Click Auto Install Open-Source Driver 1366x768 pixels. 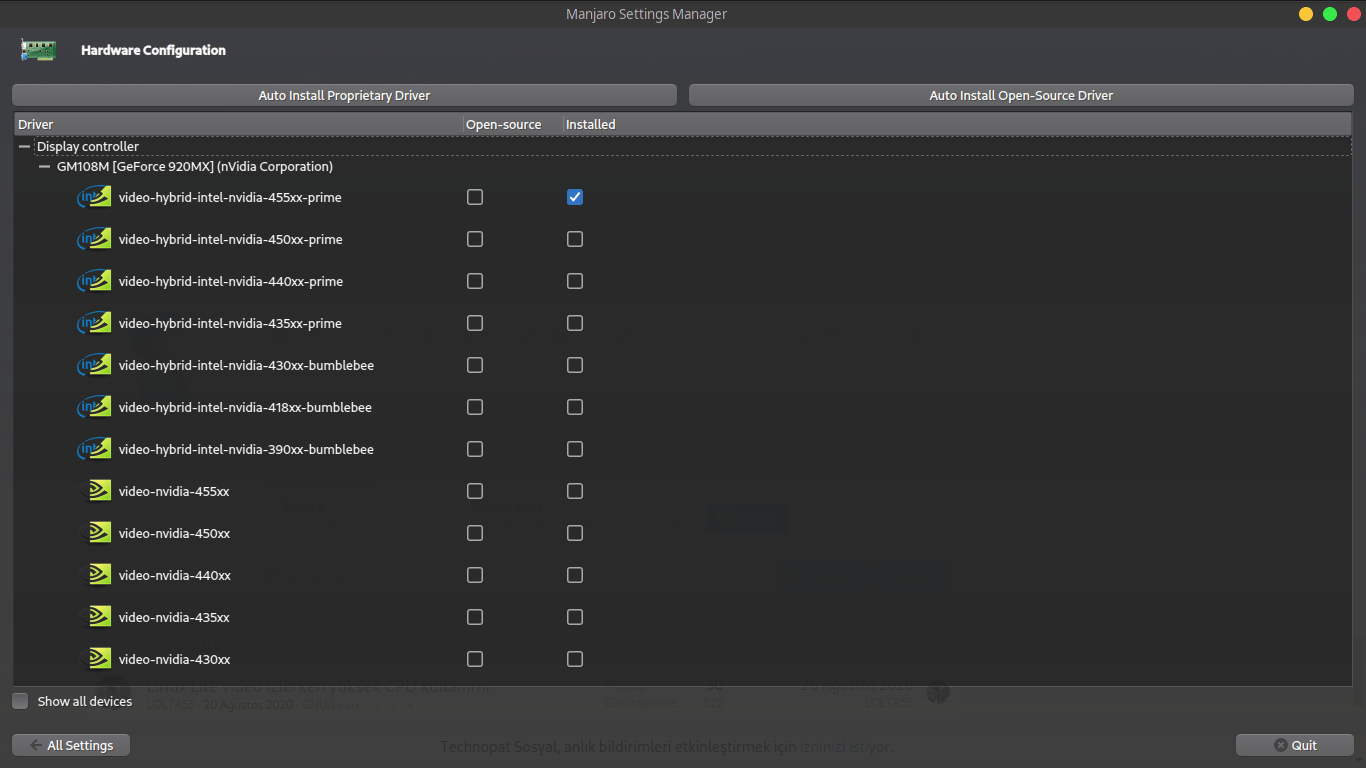click(1021, 96)
